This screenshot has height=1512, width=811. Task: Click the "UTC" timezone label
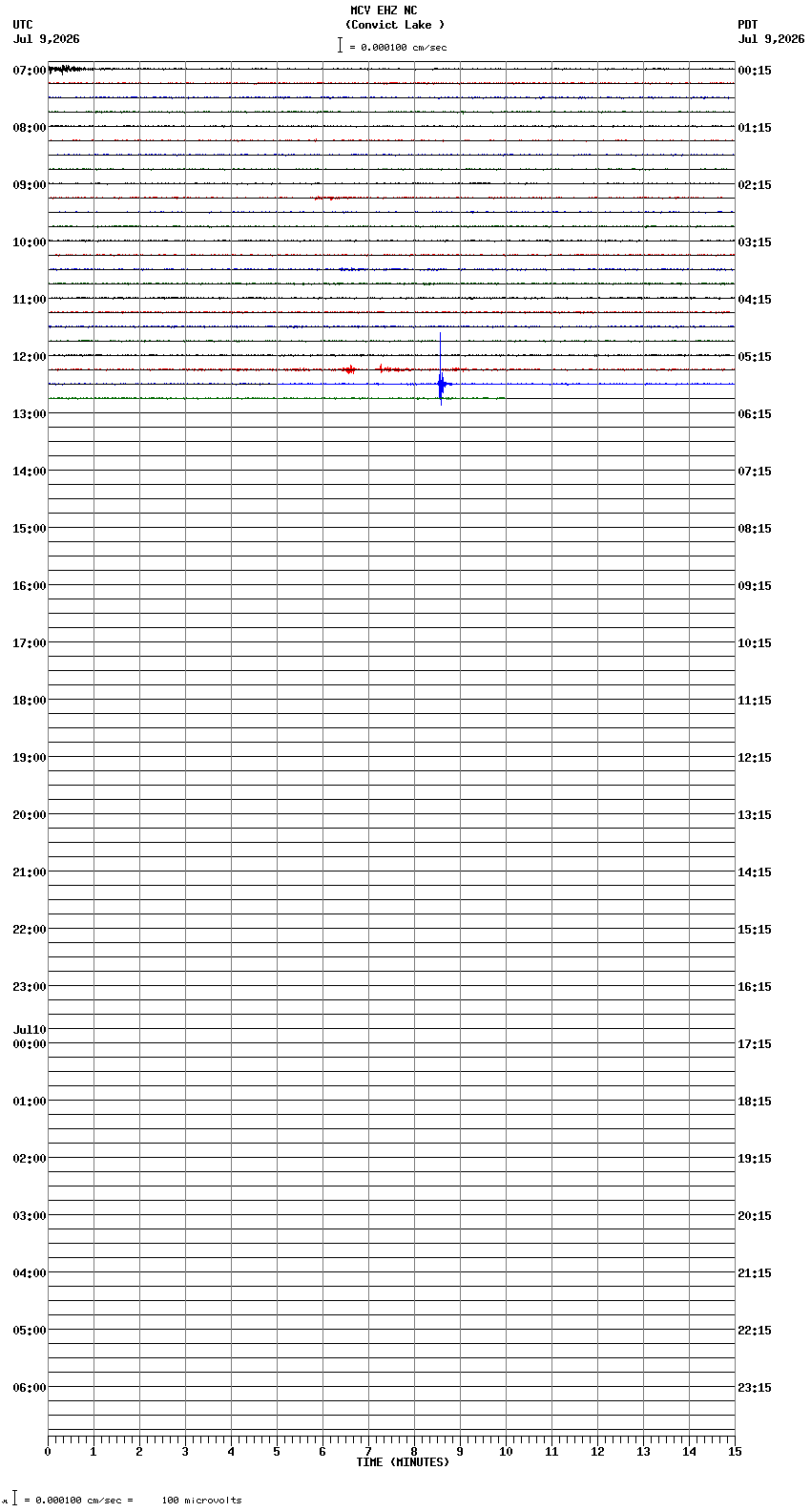pos(23,25)
